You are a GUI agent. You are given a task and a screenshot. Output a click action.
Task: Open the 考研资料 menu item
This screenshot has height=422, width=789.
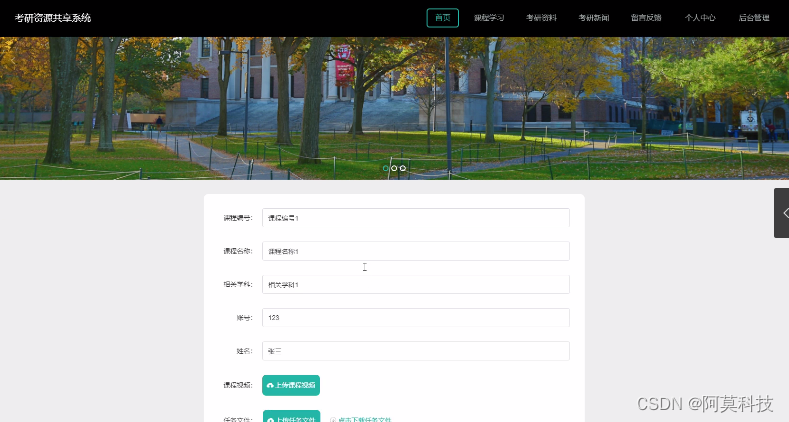click(541, 18)
